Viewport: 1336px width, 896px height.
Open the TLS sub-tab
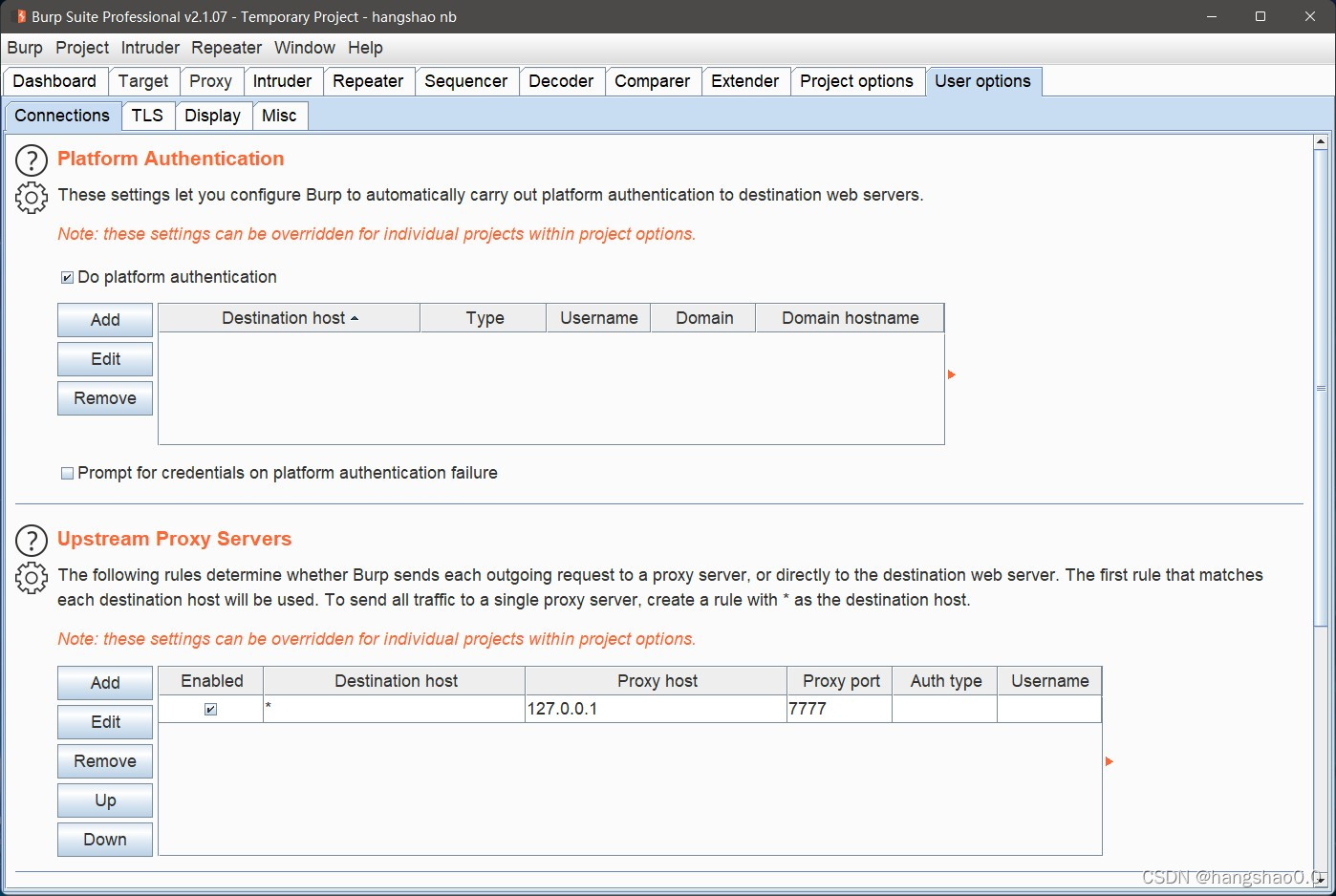pyautogui.click(x=147, y=116)
